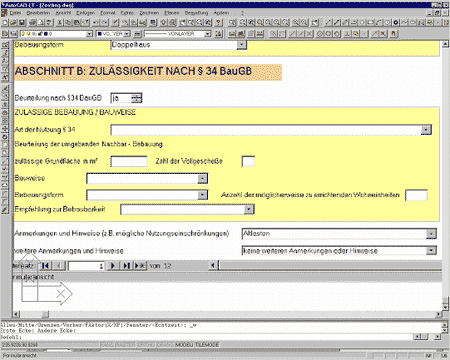450x360 pixels.
Task: Open the Altlasten dropdown arrow
Action: (431, 234)
